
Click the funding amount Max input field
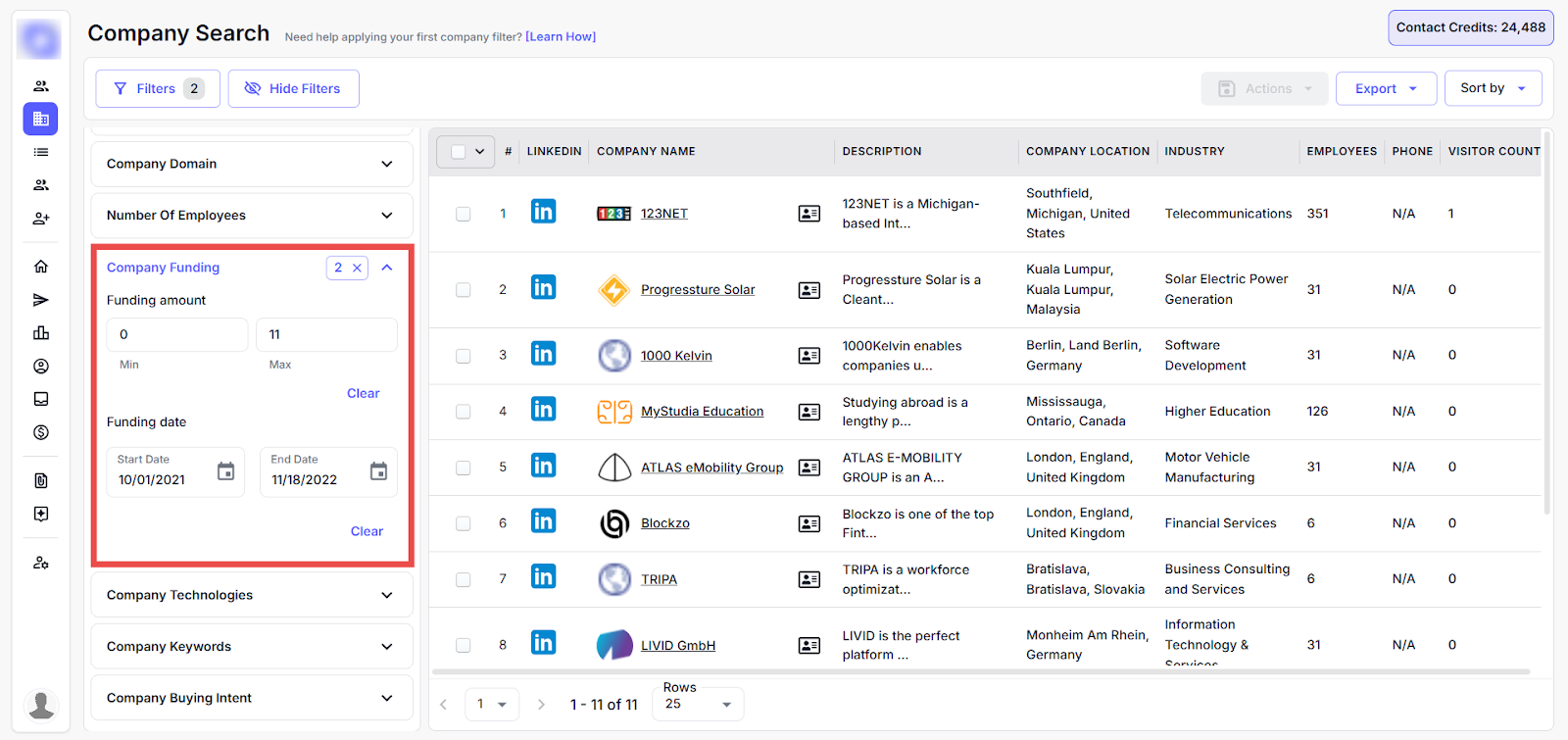[x=326, y=334]
